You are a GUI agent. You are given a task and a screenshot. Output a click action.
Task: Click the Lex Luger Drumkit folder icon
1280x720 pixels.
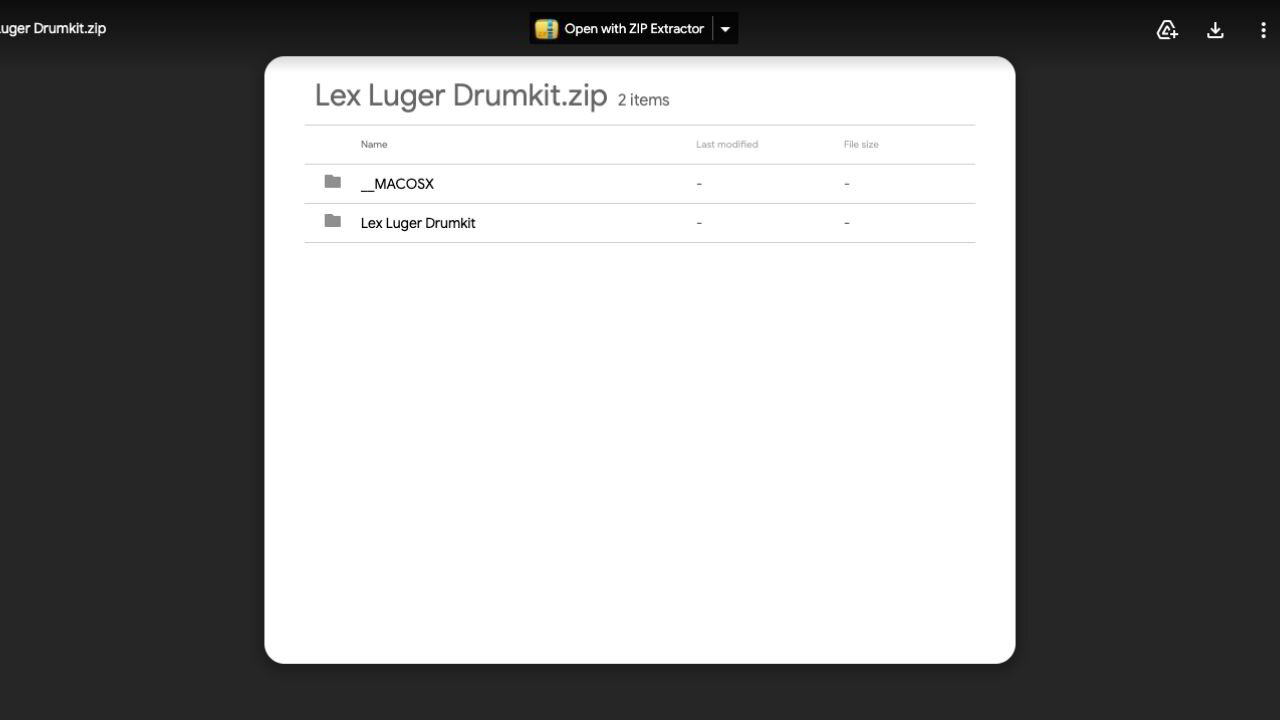coord(333,221)
